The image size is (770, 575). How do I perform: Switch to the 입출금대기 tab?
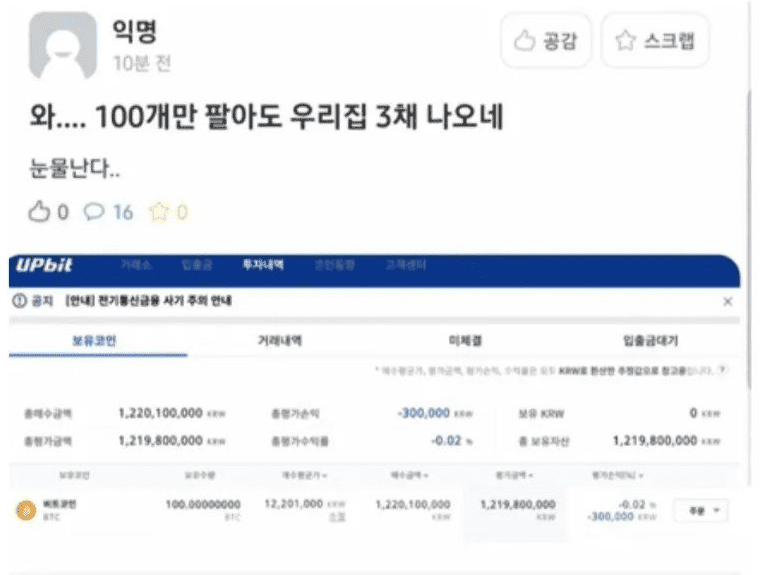coord(650,340)
